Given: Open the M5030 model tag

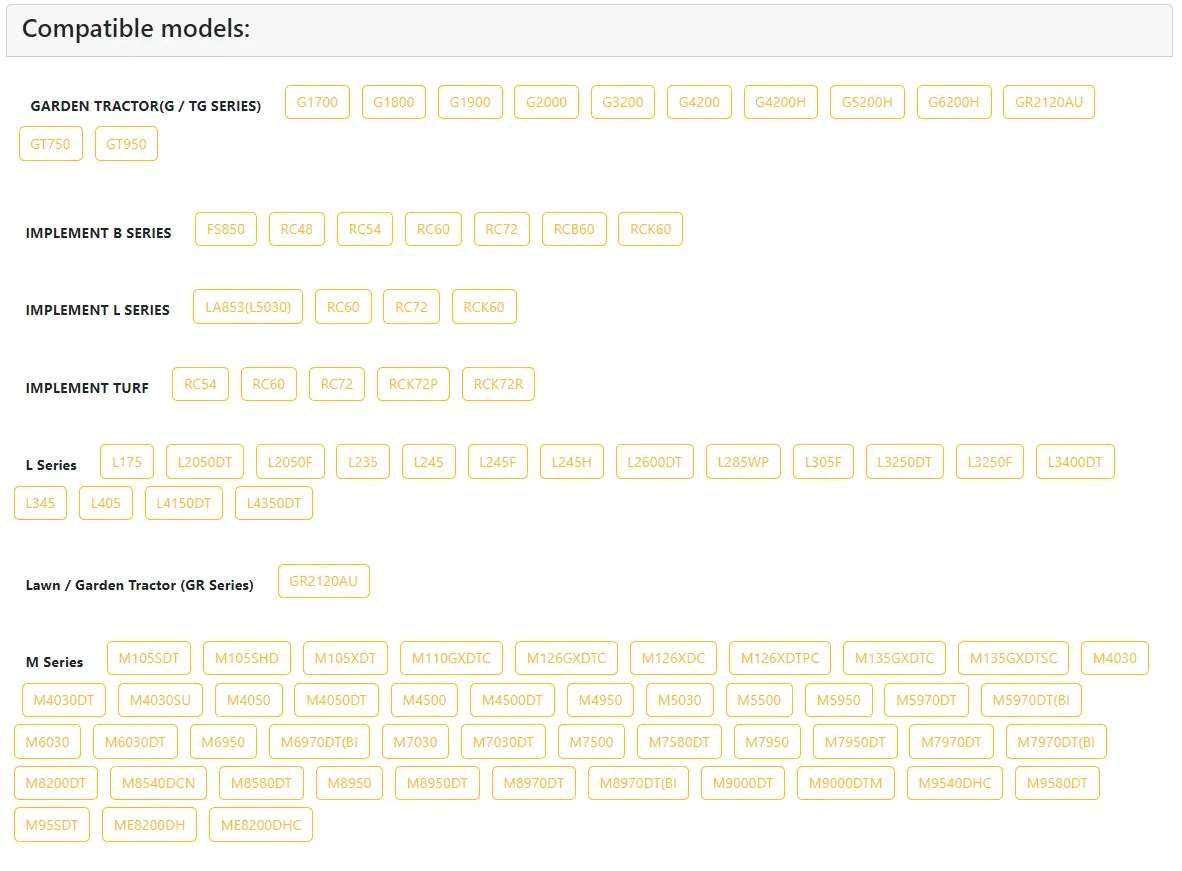Looking at the screenshot, I should tap(679, 701).
